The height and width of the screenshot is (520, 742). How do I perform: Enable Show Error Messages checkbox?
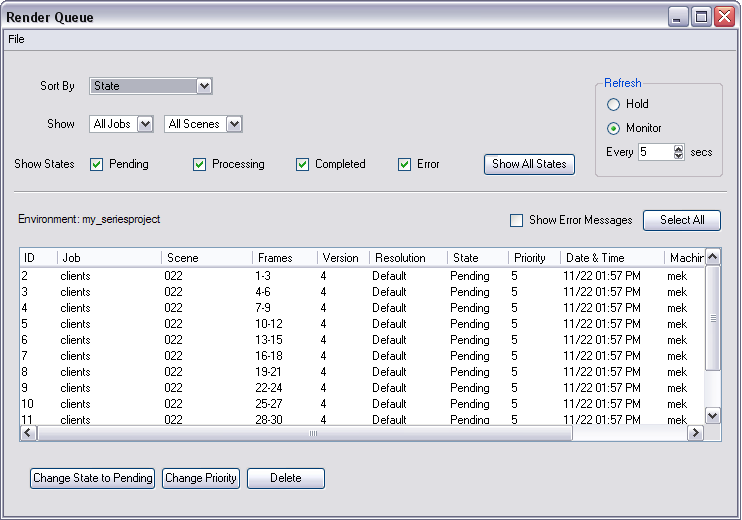(x=517, y=220)
